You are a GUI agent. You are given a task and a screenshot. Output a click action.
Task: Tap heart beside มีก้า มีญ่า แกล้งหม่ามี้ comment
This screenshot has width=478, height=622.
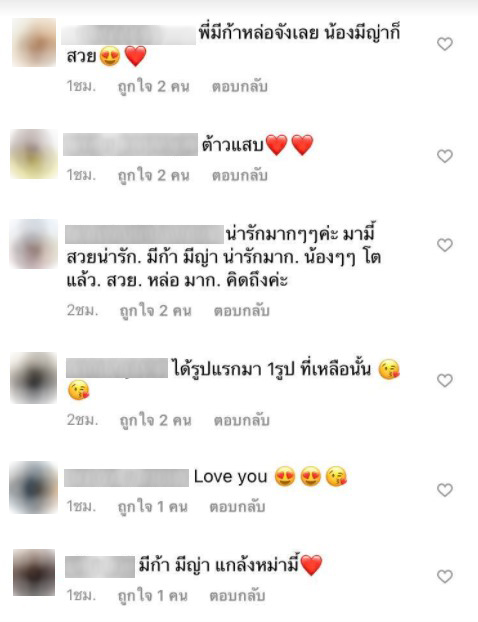click(445, 576)
